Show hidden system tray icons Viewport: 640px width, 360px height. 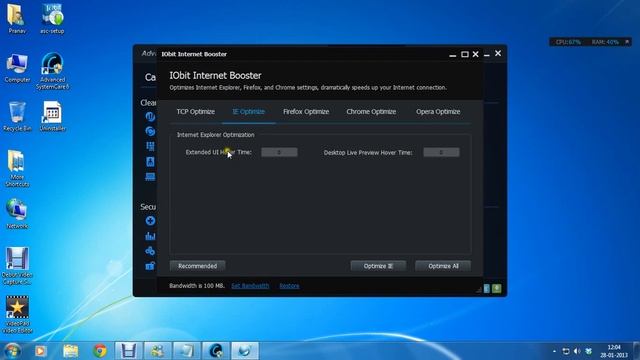coord(554,351)
